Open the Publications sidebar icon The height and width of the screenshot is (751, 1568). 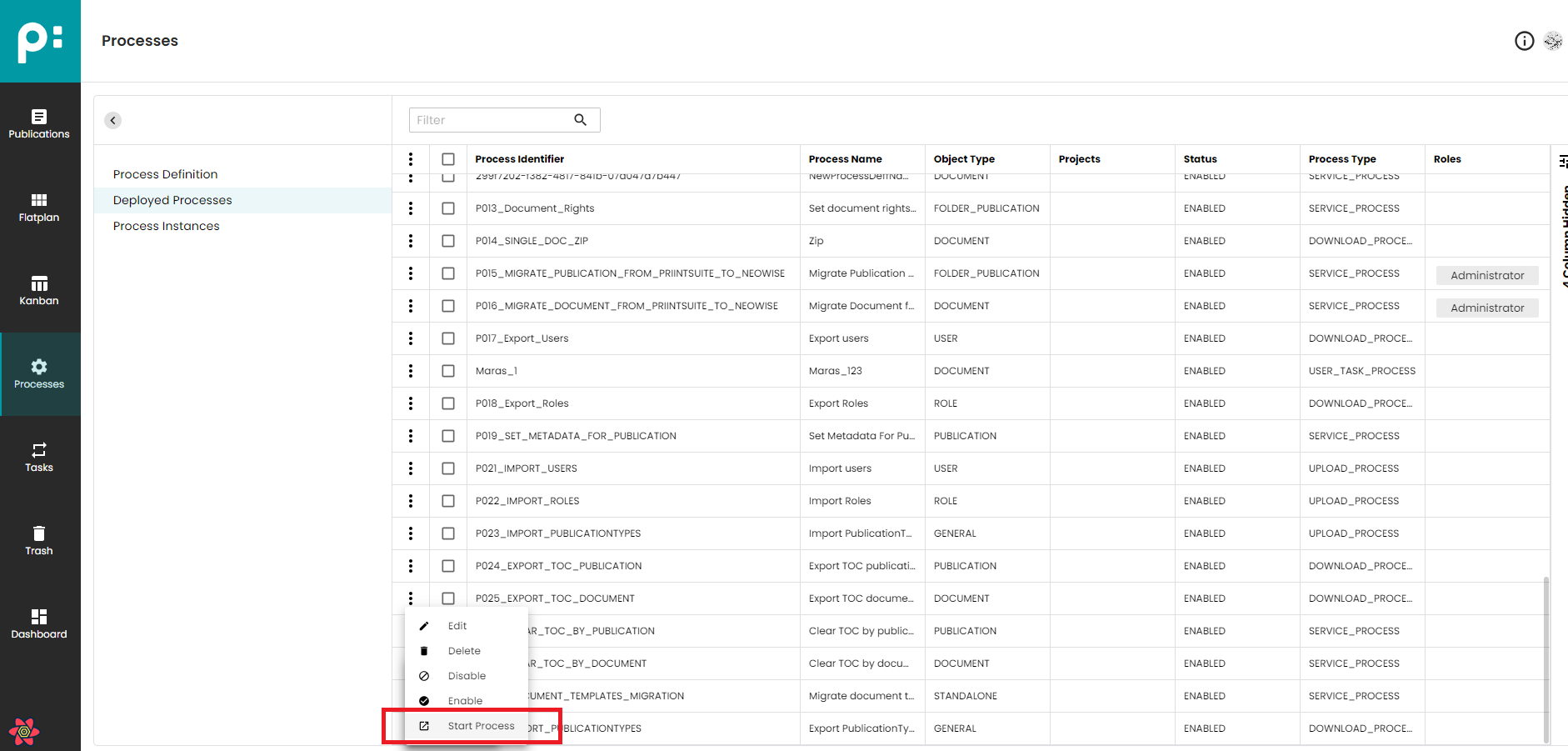pos(39,123)
